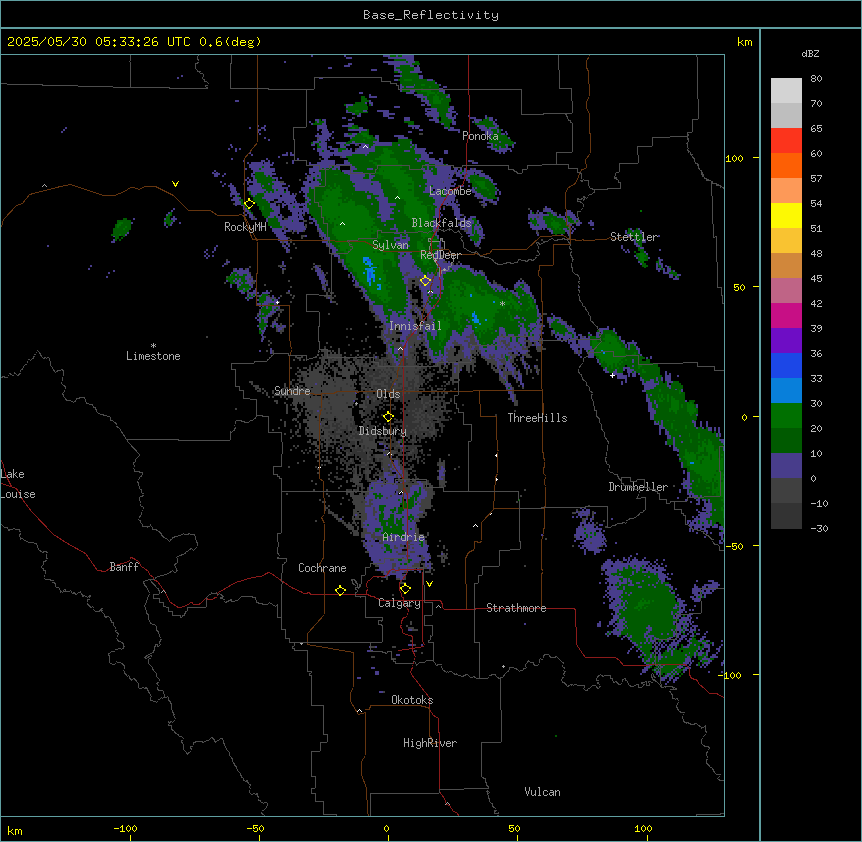The width and height of the screenshot is (862, 842).
Task: Select the Drumheller label
Action: (638, 487)
